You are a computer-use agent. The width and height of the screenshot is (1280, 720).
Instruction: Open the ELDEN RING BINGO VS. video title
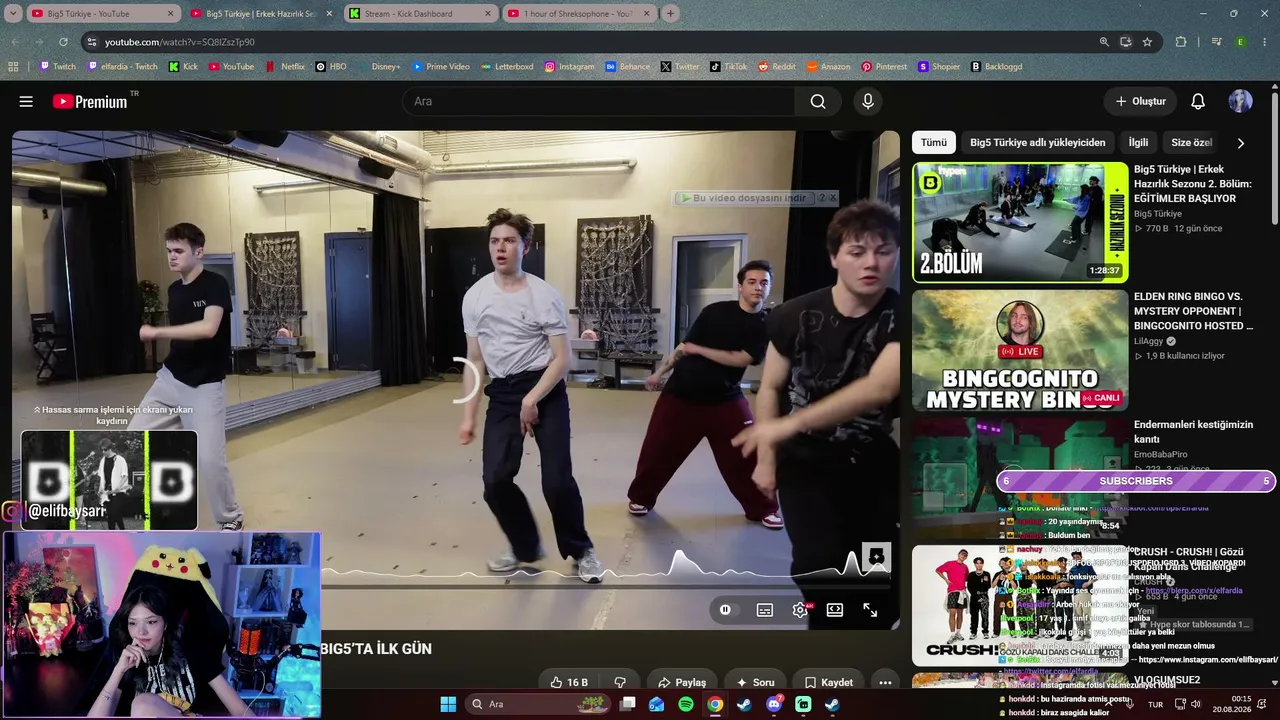pos(1193,311)
